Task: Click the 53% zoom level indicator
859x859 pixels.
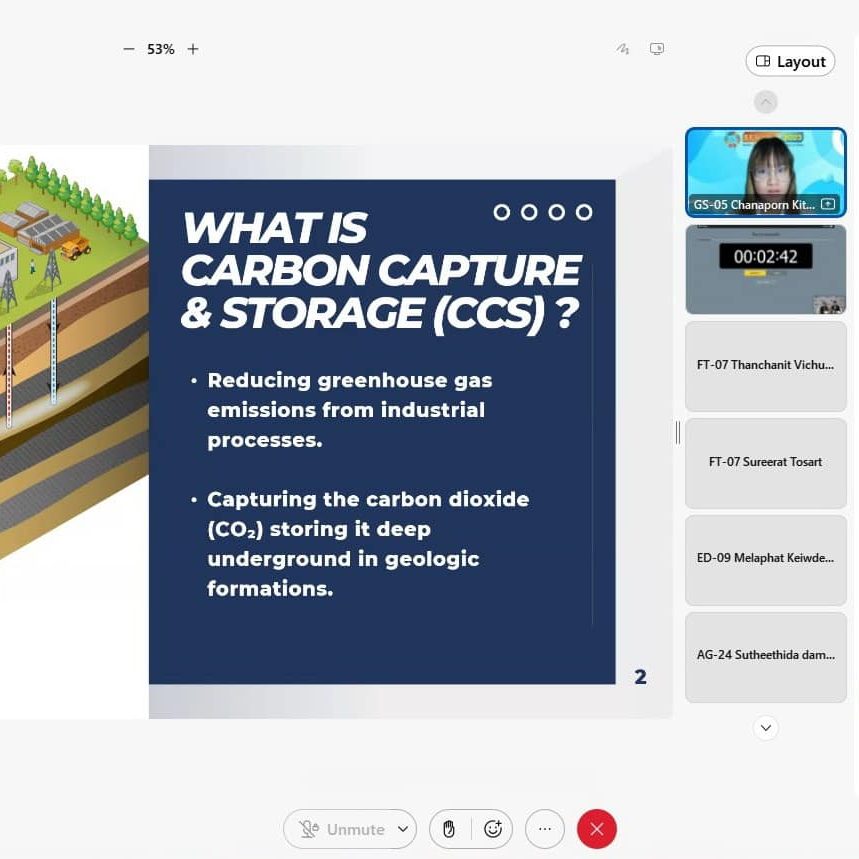Action: coord(161,49)
